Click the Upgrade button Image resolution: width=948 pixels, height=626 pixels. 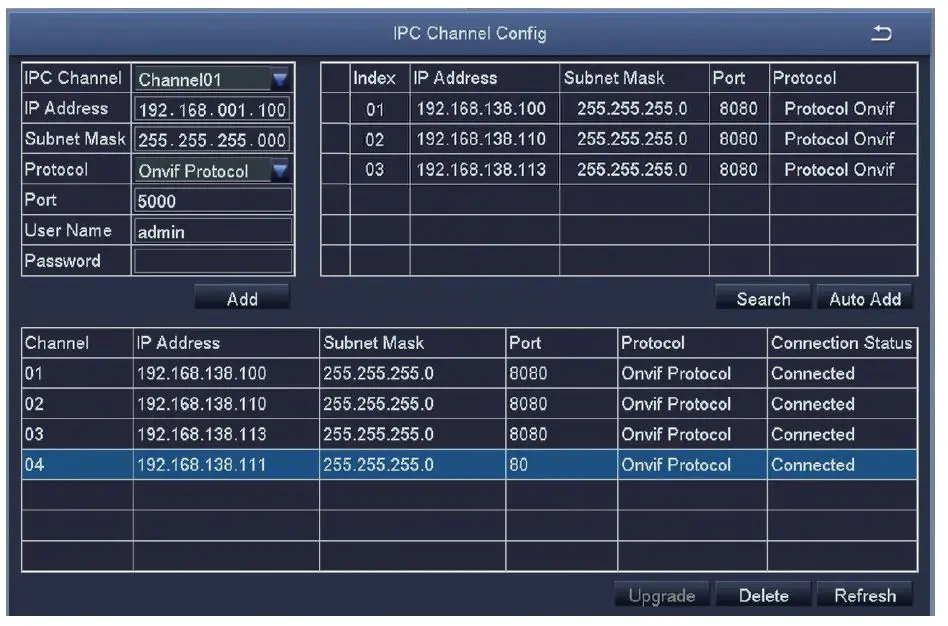(662, 594)
